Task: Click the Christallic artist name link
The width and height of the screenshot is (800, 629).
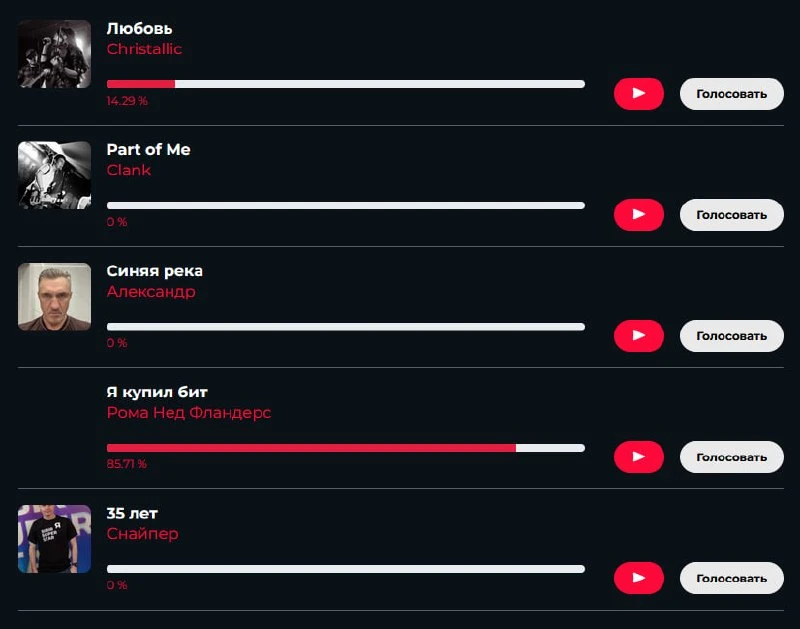Action: pyautogui.click(x=144, y=49)
